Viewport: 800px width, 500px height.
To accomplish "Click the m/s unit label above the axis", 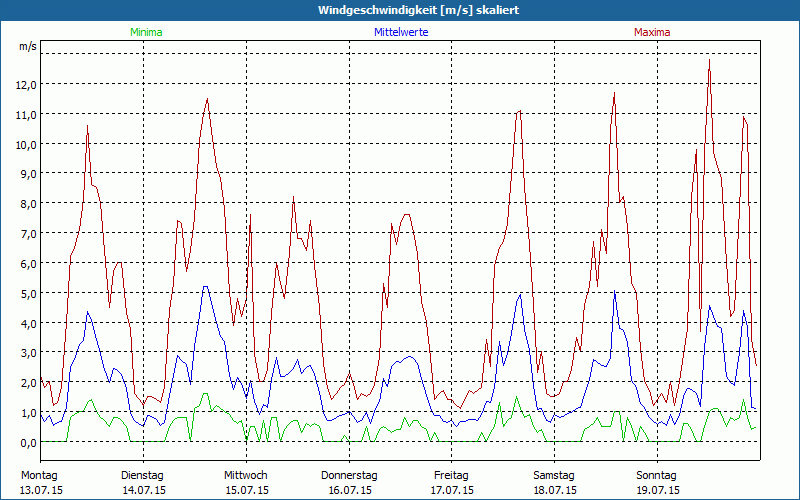I will point(27,46).
